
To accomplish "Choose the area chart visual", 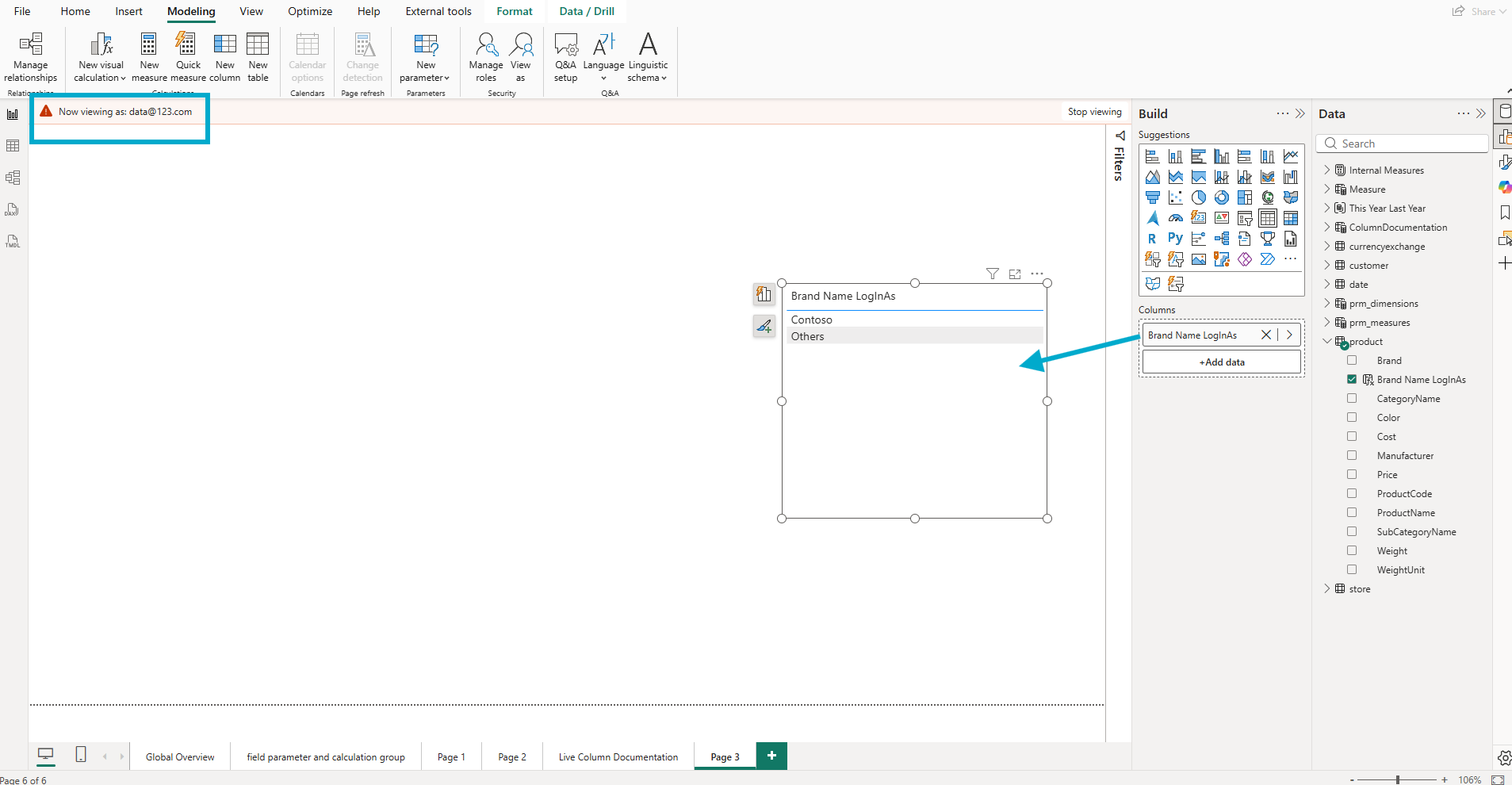I will tap(1152, 177).
